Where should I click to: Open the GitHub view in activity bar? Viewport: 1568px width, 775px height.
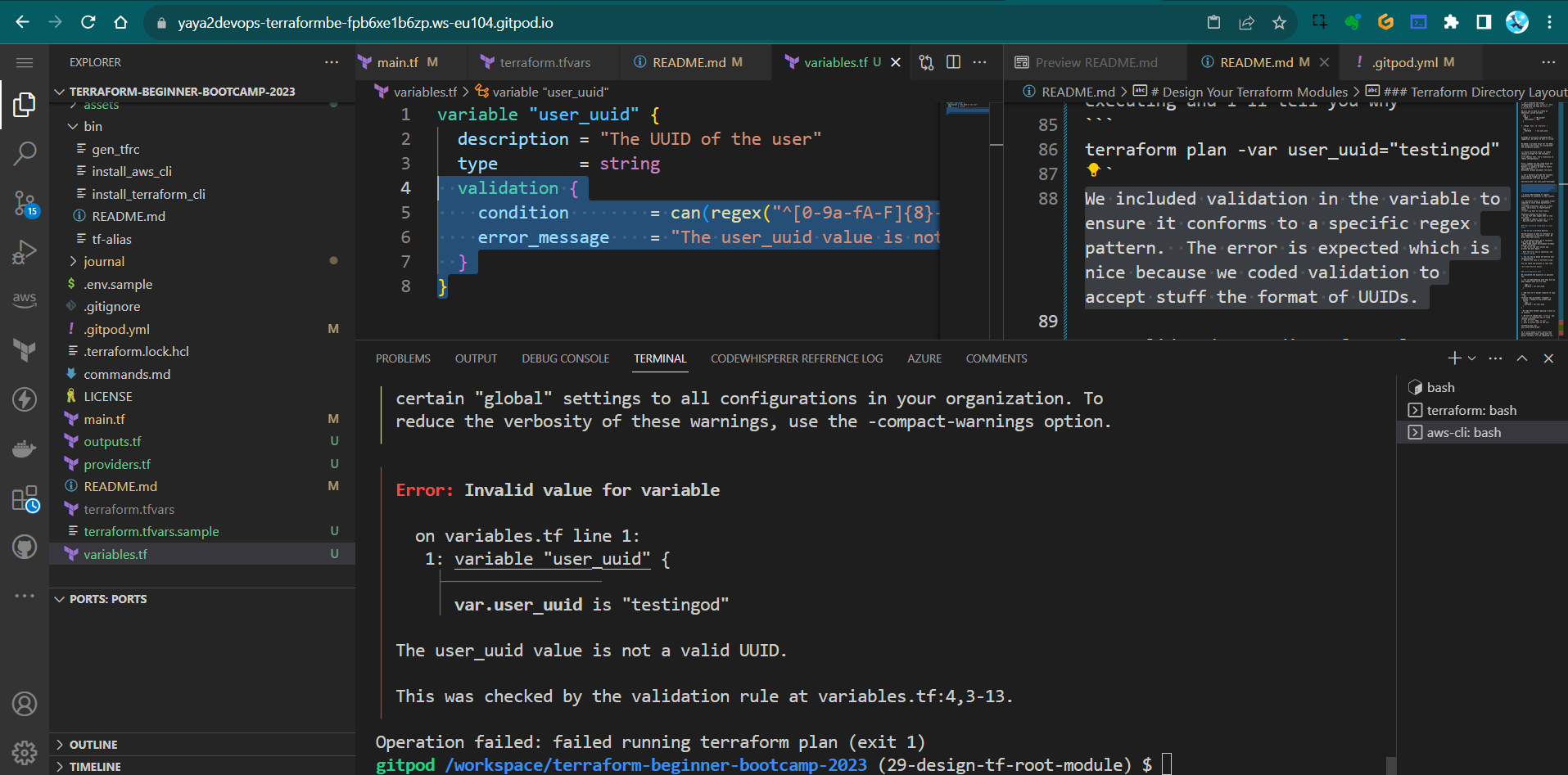(25, 547)
